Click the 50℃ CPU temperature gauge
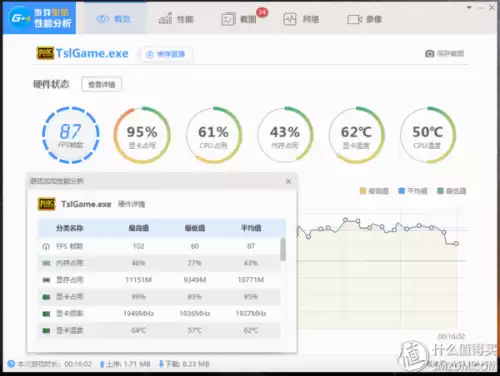This screenshot has height=376, width=500. point(428,135)
